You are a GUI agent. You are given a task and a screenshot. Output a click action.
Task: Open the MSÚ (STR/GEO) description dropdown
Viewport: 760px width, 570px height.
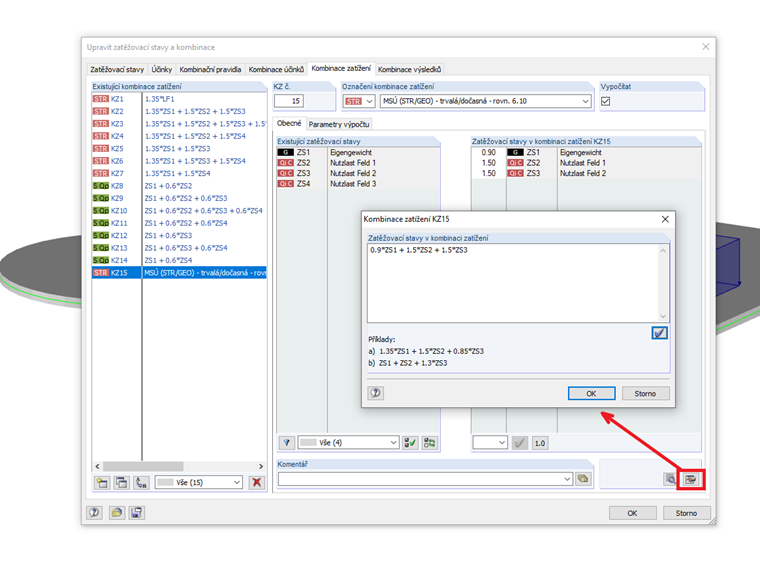[585, 101]
